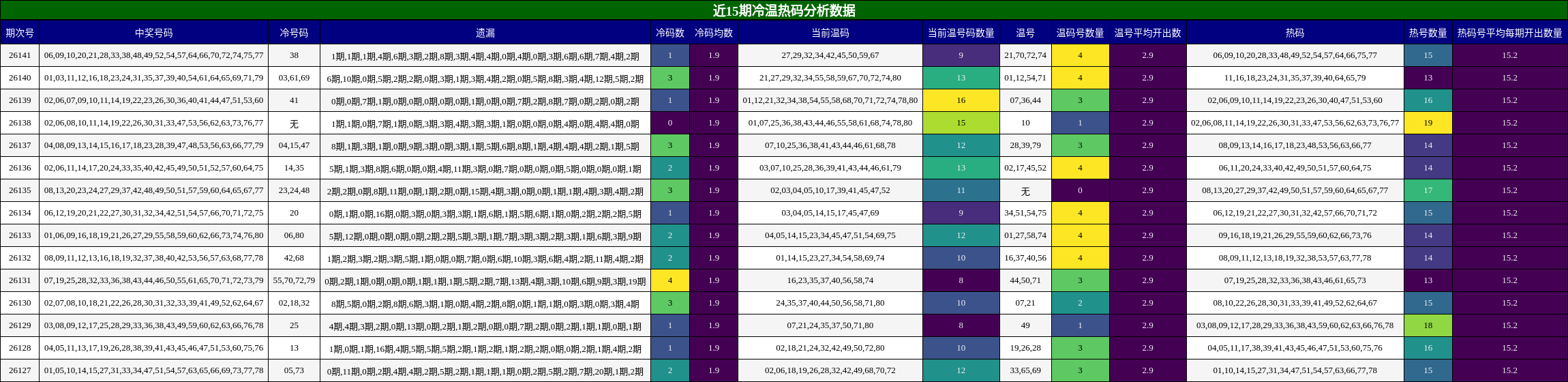
Task: Select period number 26127
Action: pos(20,370)
